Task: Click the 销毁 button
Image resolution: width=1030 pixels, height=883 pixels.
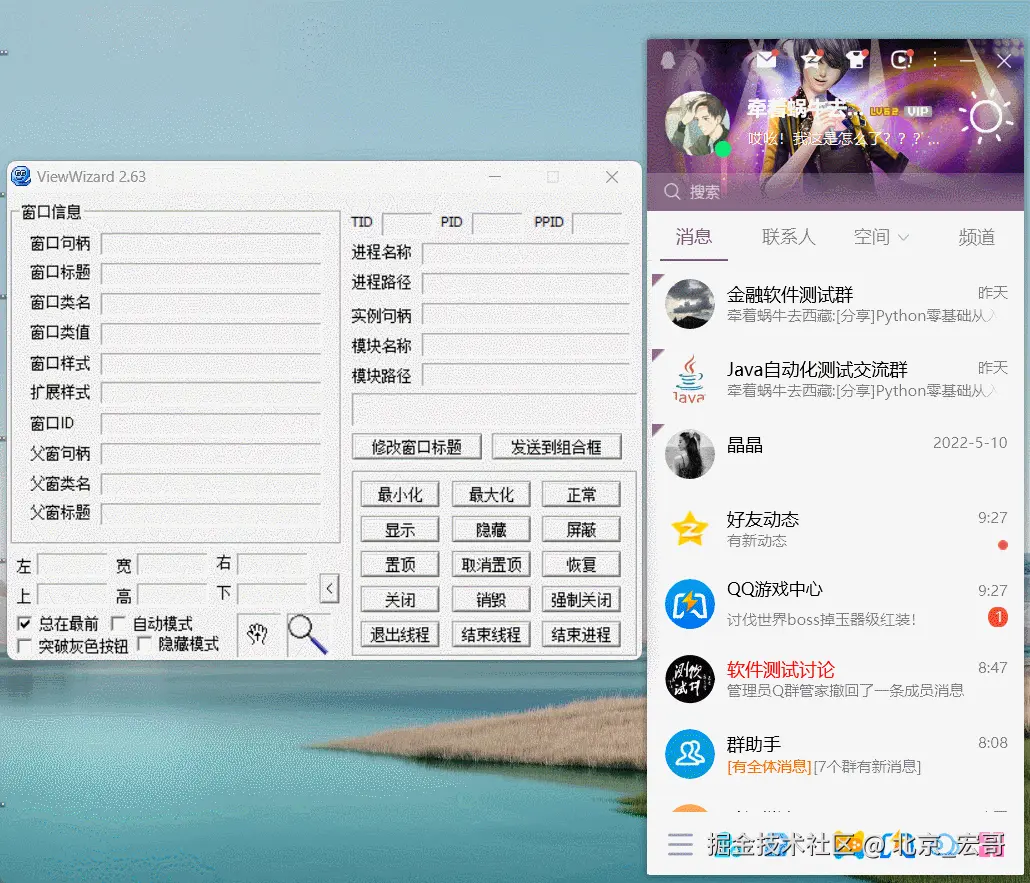Action: (x=491, y=600)
